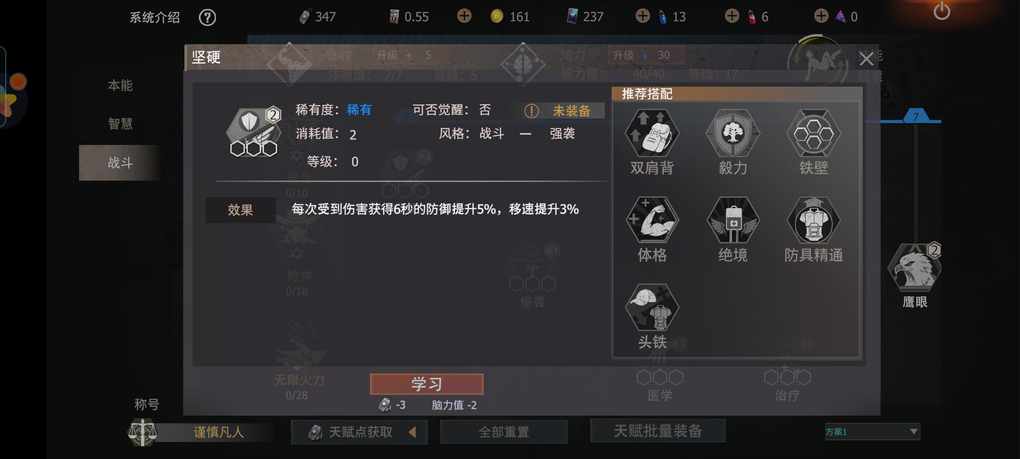Select the 体格 muscle arm talent icon

[652, 220]
